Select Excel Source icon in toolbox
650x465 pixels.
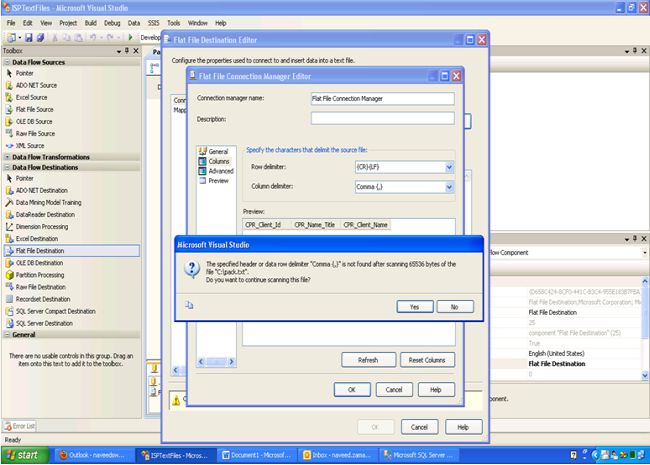coord(9,97)
